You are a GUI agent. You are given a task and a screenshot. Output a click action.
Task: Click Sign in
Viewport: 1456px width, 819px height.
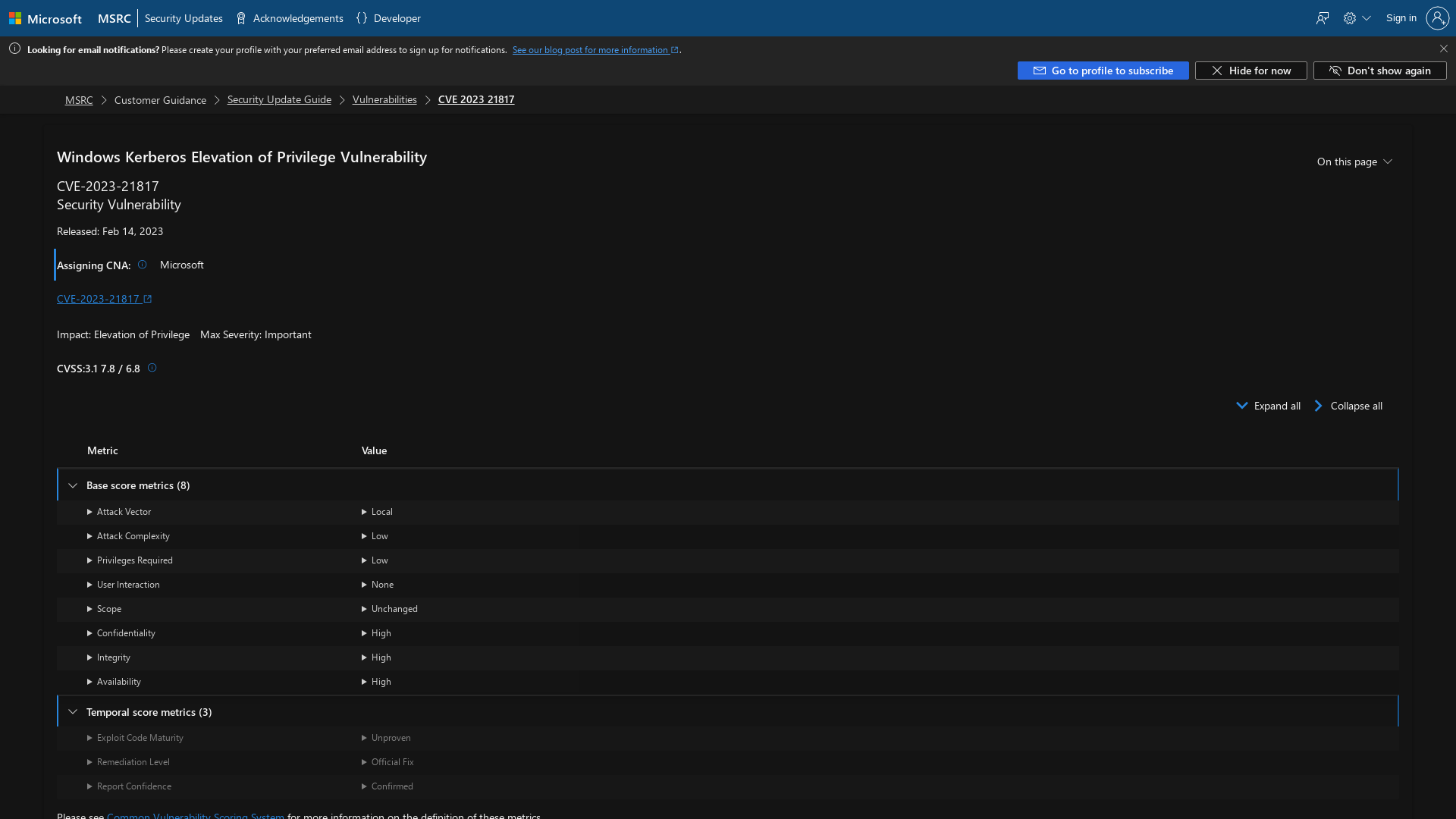click(x=1401, y=18)
